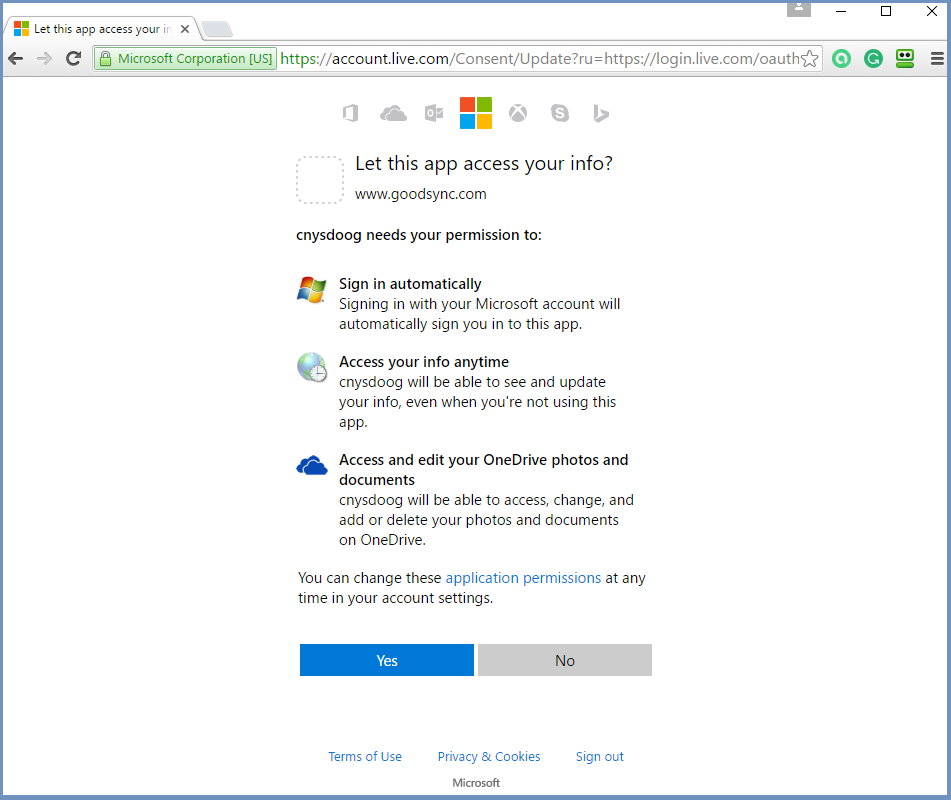951x800 pixels.
Task: Grant permission with the Yes button
Action: [386, 660]
